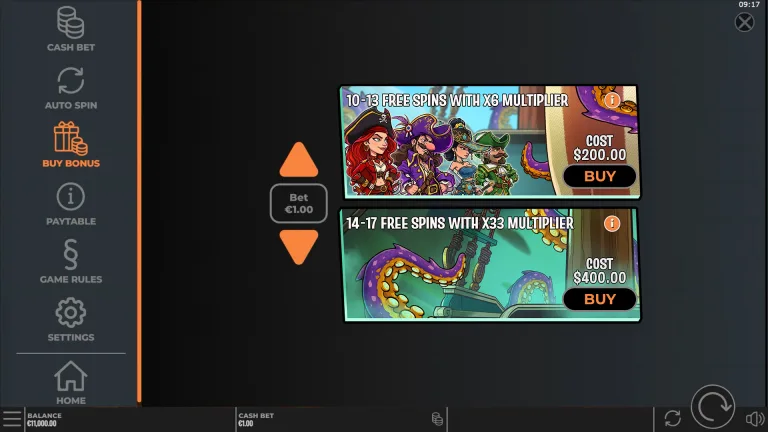Open Game Rules section symbol
The height and width of the screenshot is (432, 768).
[x=71, y=254]
